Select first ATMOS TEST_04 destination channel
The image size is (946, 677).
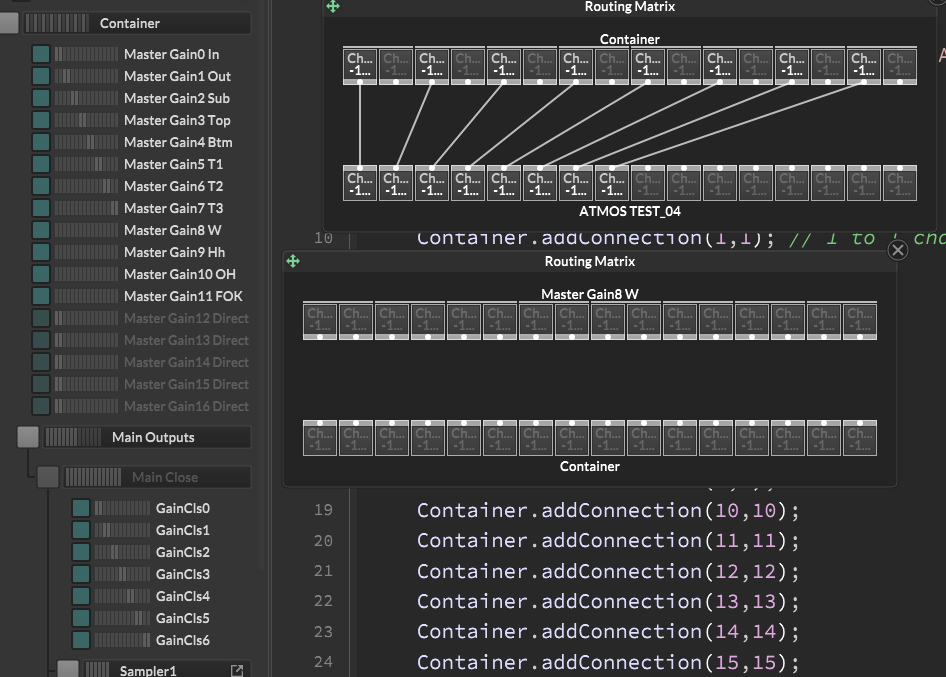pyautogui.click(x=360, y=184)
